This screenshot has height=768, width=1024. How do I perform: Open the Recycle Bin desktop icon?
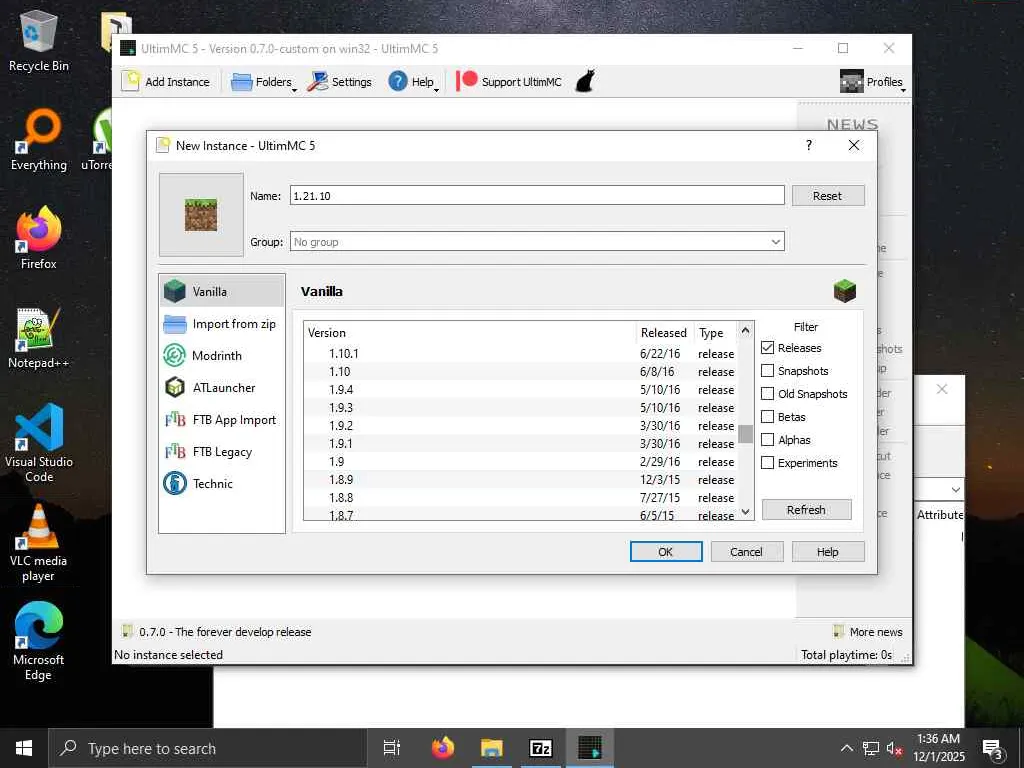point(39,42)
